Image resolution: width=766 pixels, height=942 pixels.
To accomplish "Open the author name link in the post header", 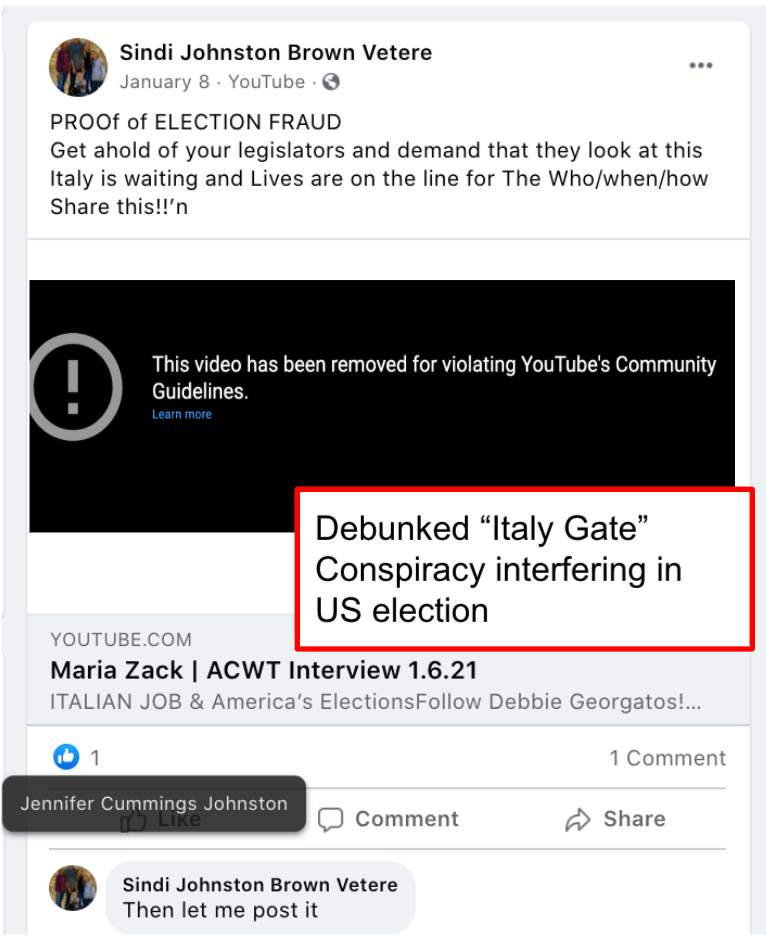I will (x=275, y=52).
